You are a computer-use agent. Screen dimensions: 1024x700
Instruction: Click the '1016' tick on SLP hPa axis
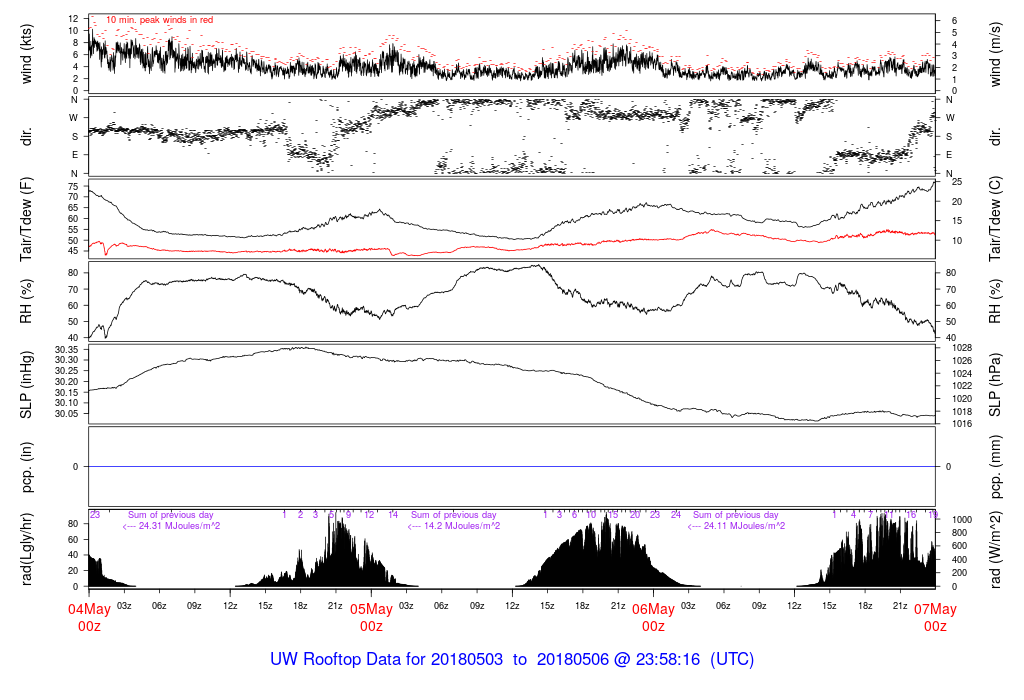point(962,424)
